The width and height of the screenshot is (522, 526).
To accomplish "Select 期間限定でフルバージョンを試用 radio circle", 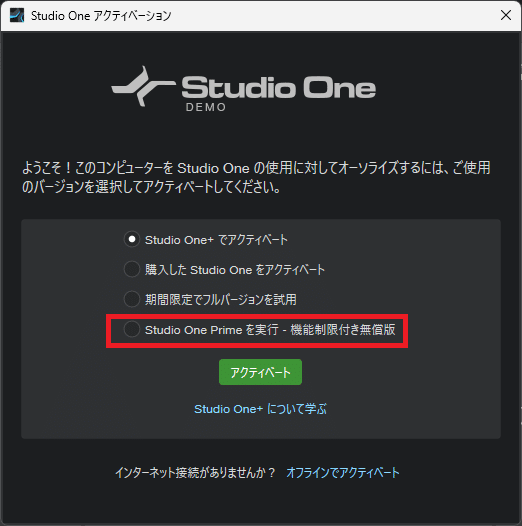I will [x=132, y=299].
